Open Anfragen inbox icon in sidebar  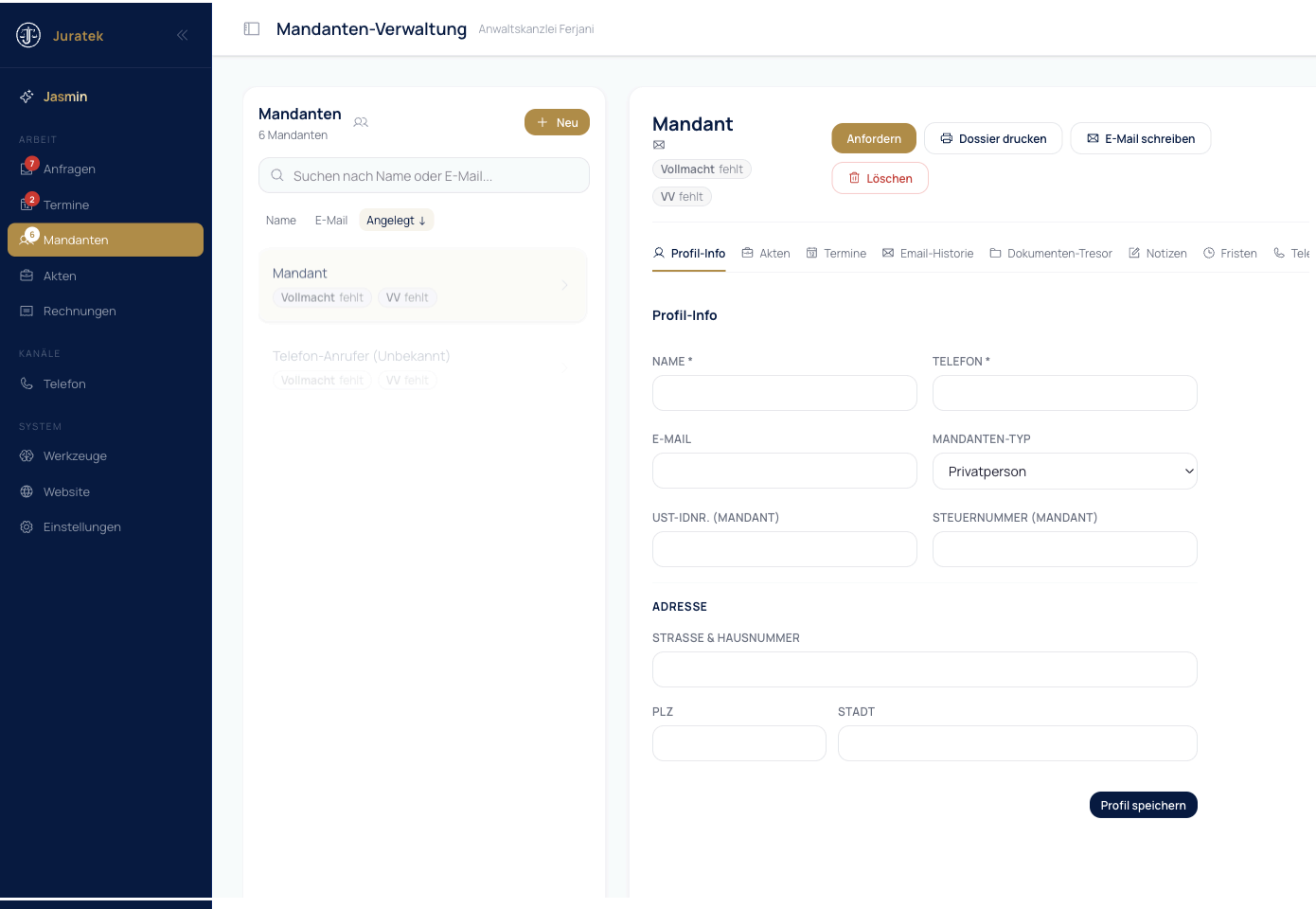27,169
